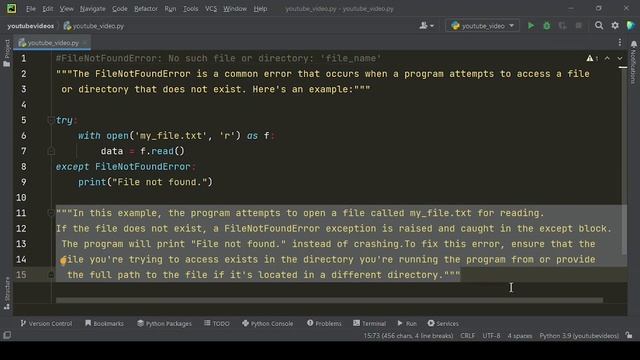640x360 pixels.
Task: Collapse the try block fold marker
Action: tap(51, 120)
